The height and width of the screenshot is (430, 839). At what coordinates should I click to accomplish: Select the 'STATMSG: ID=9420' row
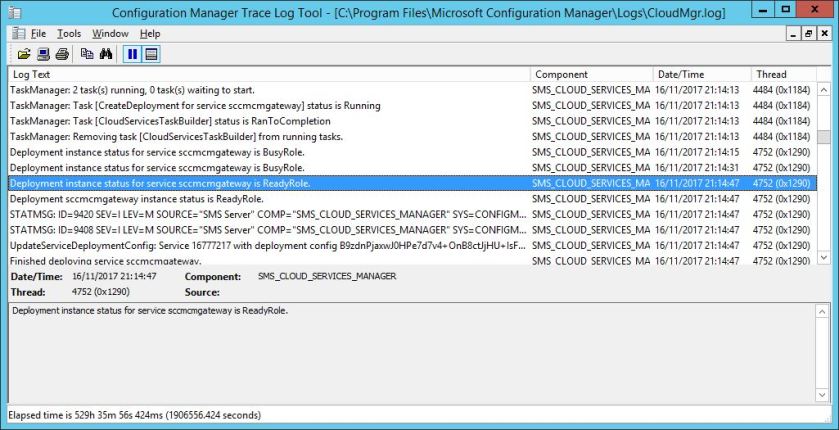point(413,214)
